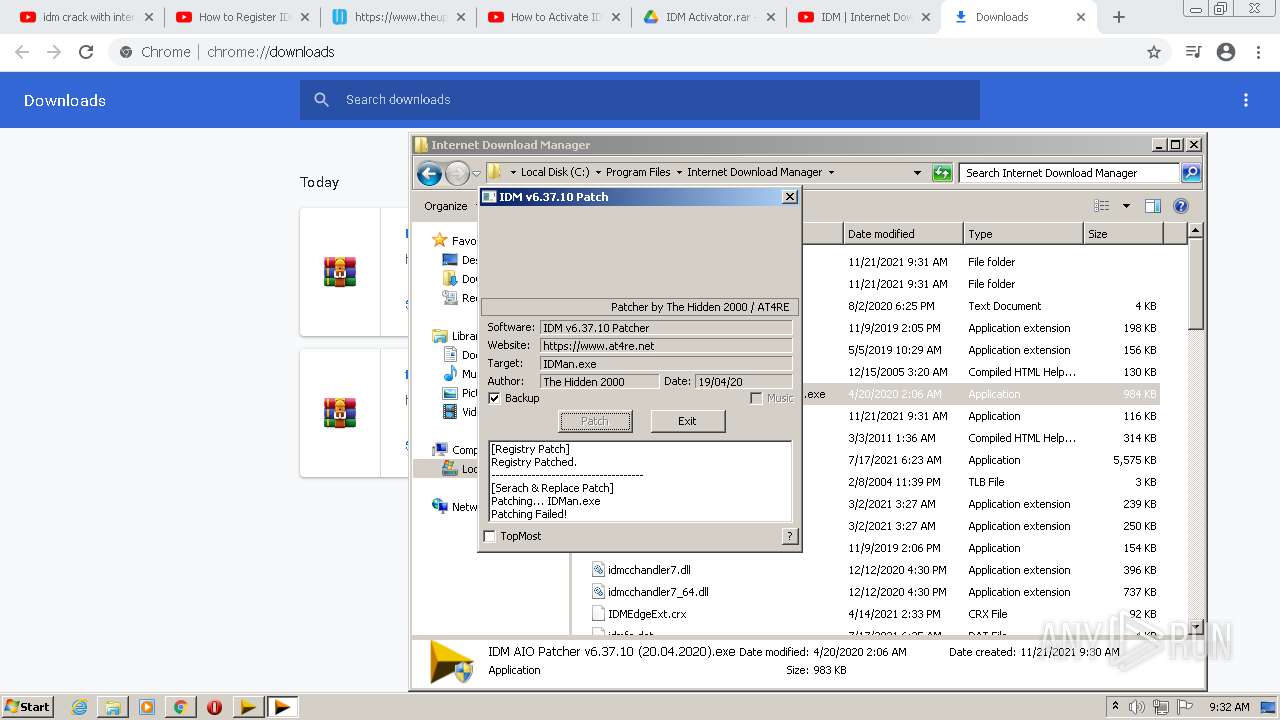The height and width of the screenshot is (720, 1280).
Task: Bookmark the page with the star icon
Action: pyautogui.click(x=1154, y=52)
